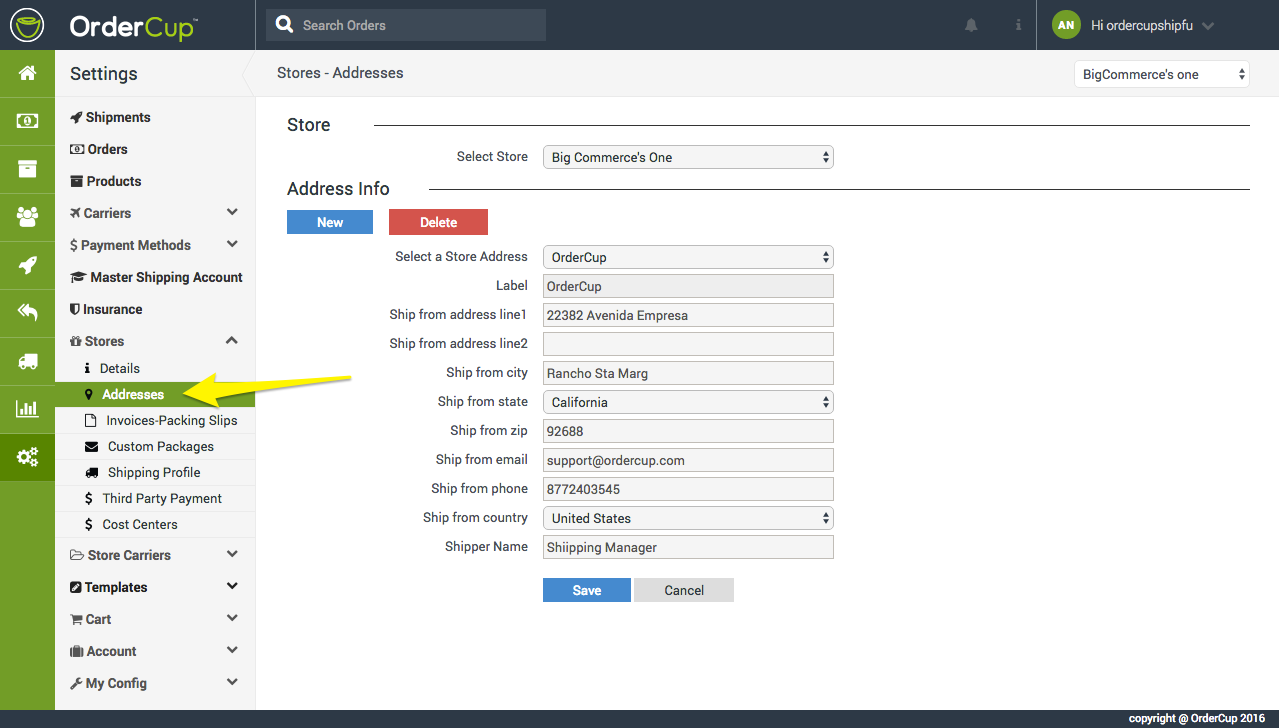The height and width of the screenshot is (728, 1279).
Task: Click the New address button
Action: [x=330, y=222]
